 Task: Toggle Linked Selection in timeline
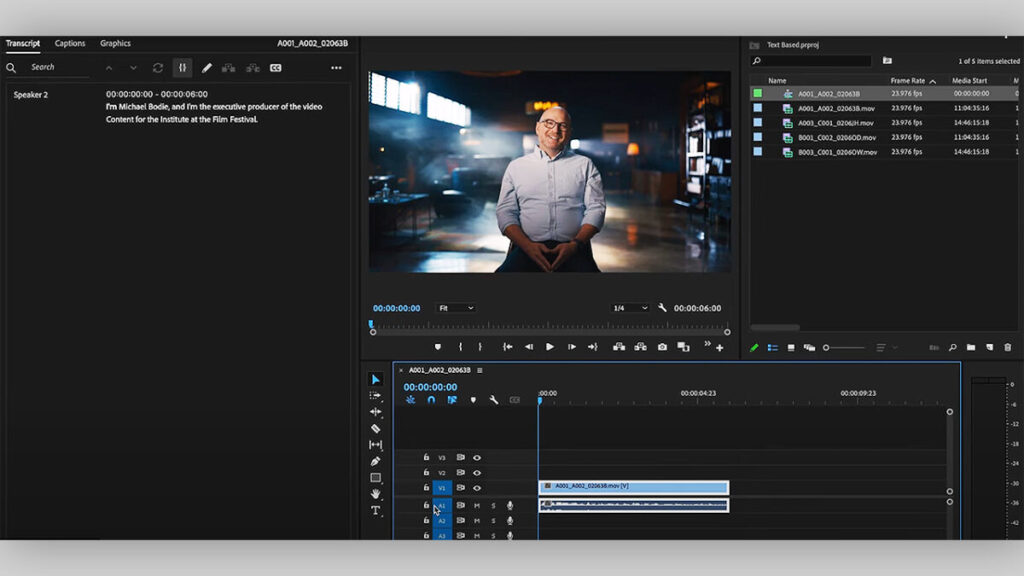point(452,400)
